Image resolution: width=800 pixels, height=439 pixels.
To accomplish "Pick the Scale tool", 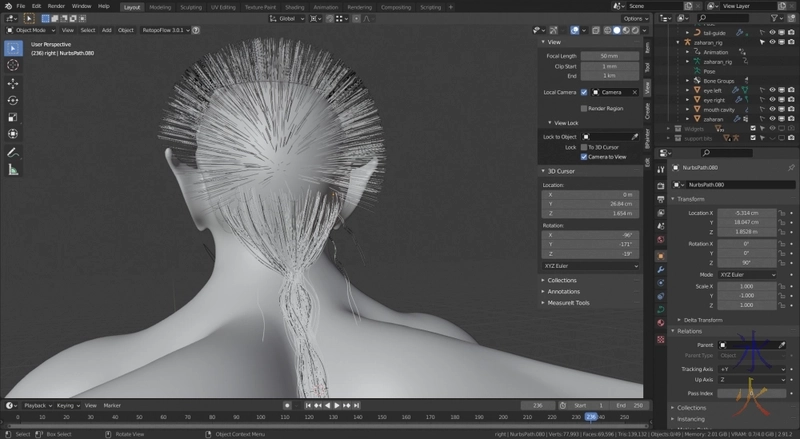I will point(13,117).
